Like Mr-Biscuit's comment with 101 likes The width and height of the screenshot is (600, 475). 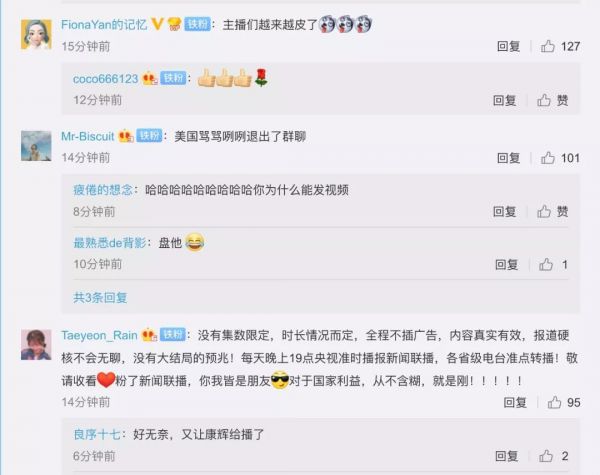[548, 158]
